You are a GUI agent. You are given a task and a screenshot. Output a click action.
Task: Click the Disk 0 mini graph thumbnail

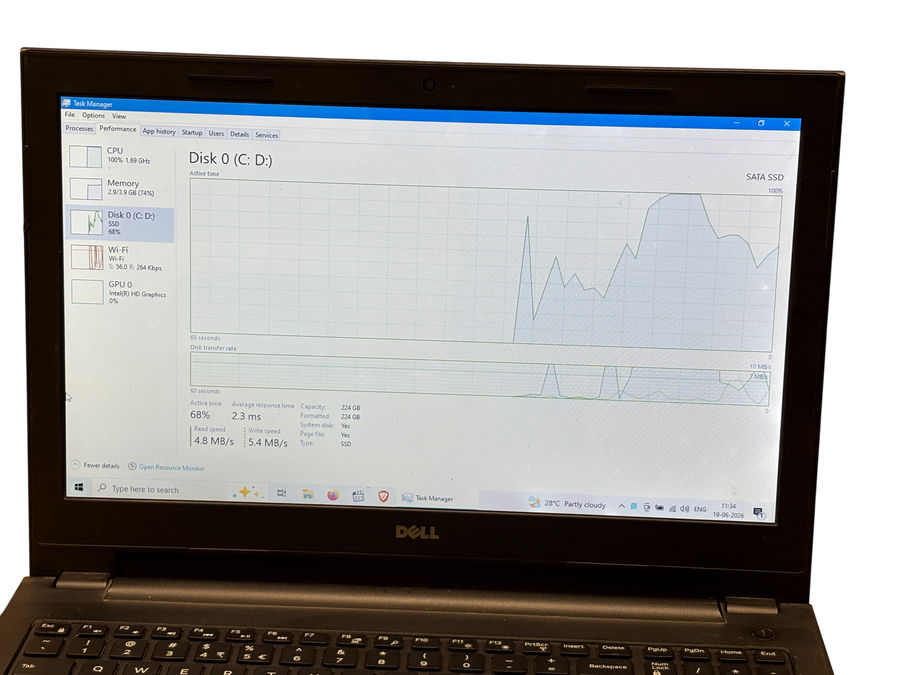tap(87, 222)
